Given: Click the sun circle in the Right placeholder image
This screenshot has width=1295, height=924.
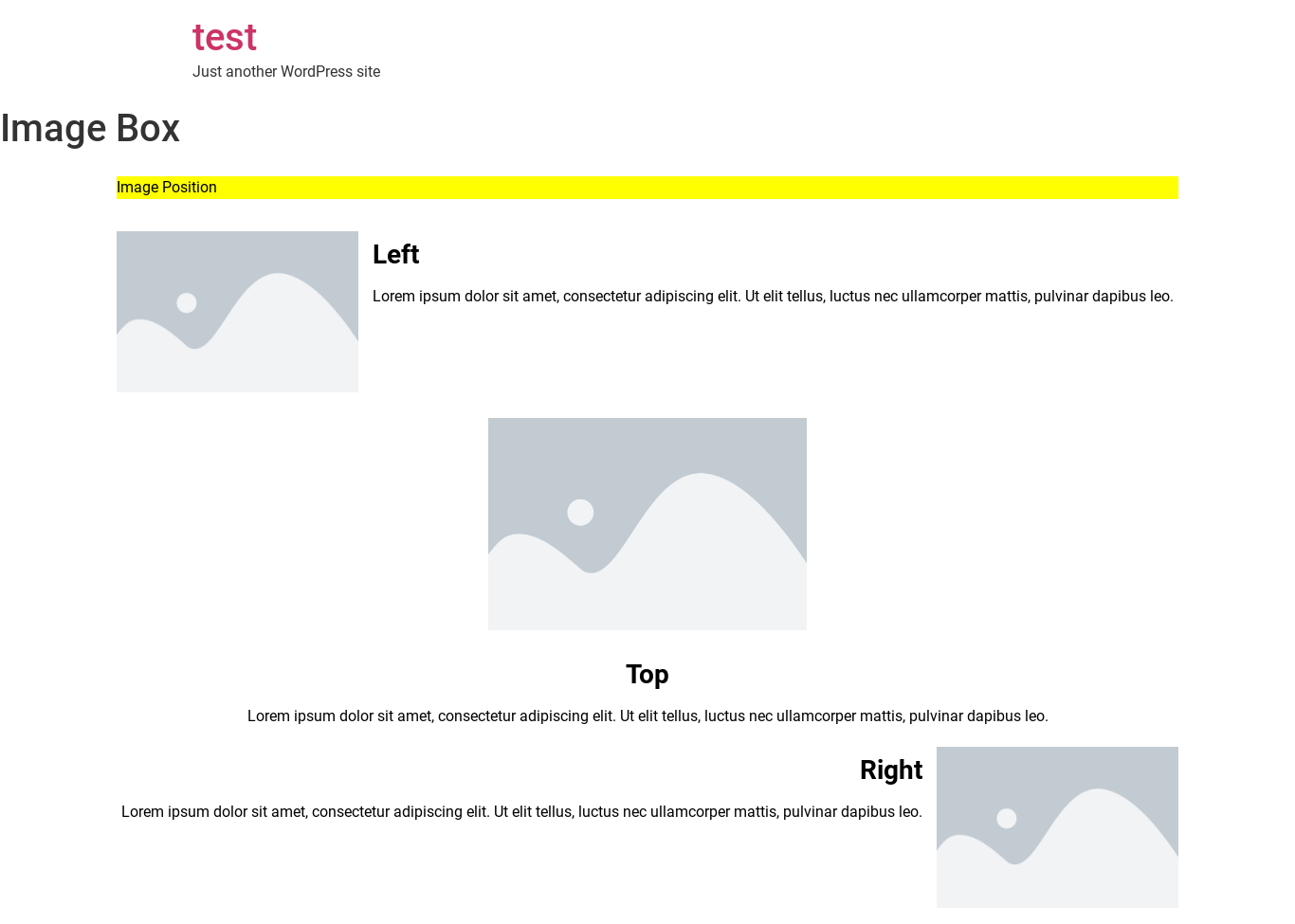Looking at the screenshot, I should tap(1007, 819).
